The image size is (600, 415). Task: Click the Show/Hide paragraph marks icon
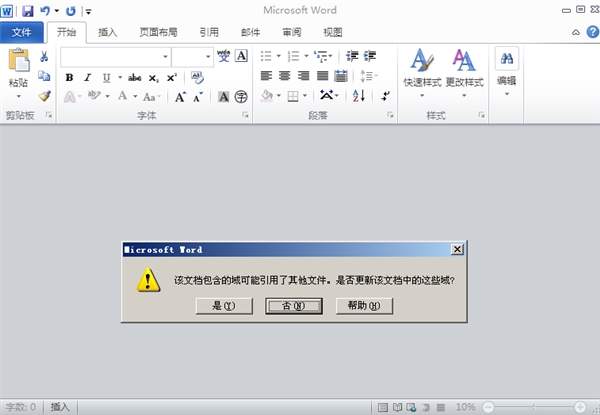tap(385, 96)
